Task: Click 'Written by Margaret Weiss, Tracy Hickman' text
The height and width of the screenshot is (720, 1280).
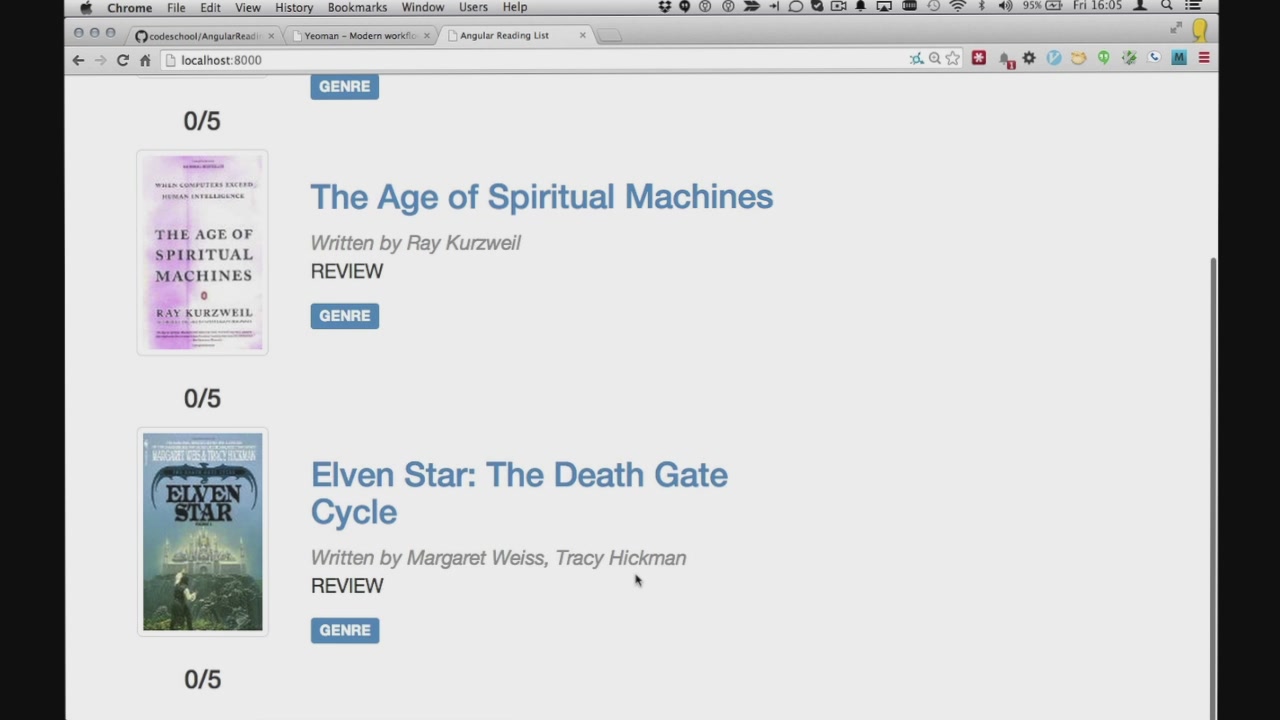Action: point(498,558)
